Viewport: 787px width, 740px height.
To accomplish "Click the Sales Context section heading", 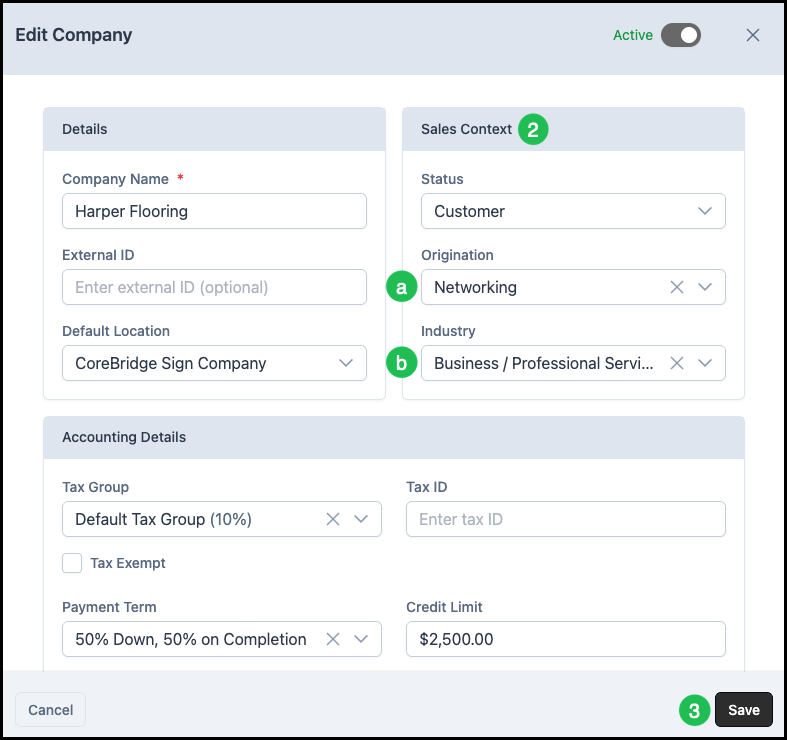I will [466, 129].
